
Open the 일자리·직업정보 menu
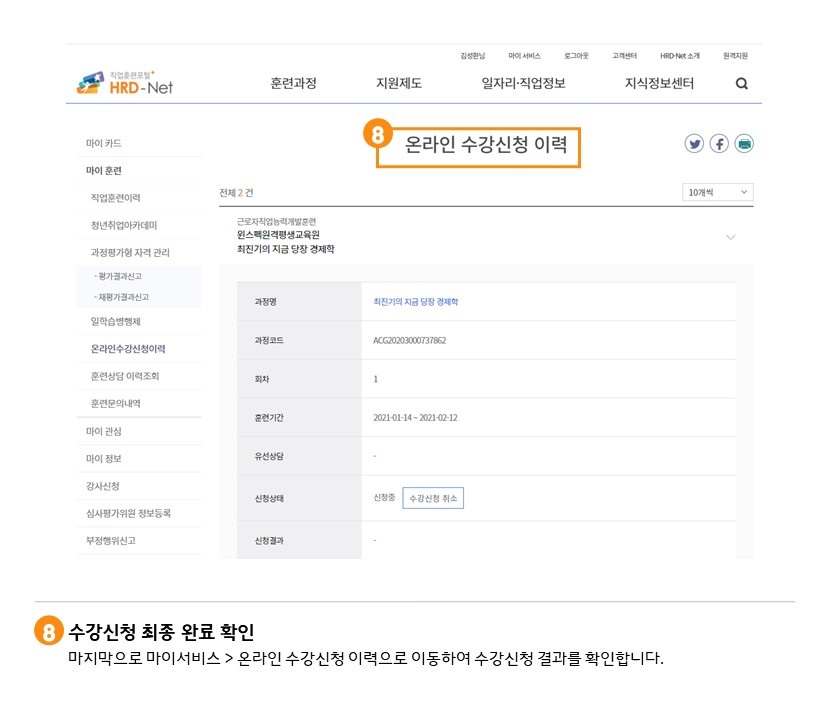pos(523,84)
